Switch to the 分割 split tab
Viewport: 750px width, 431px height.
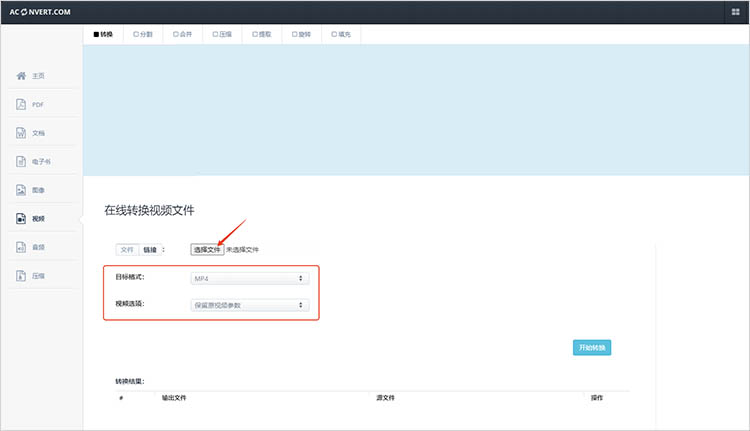click(x=143, y=34)
